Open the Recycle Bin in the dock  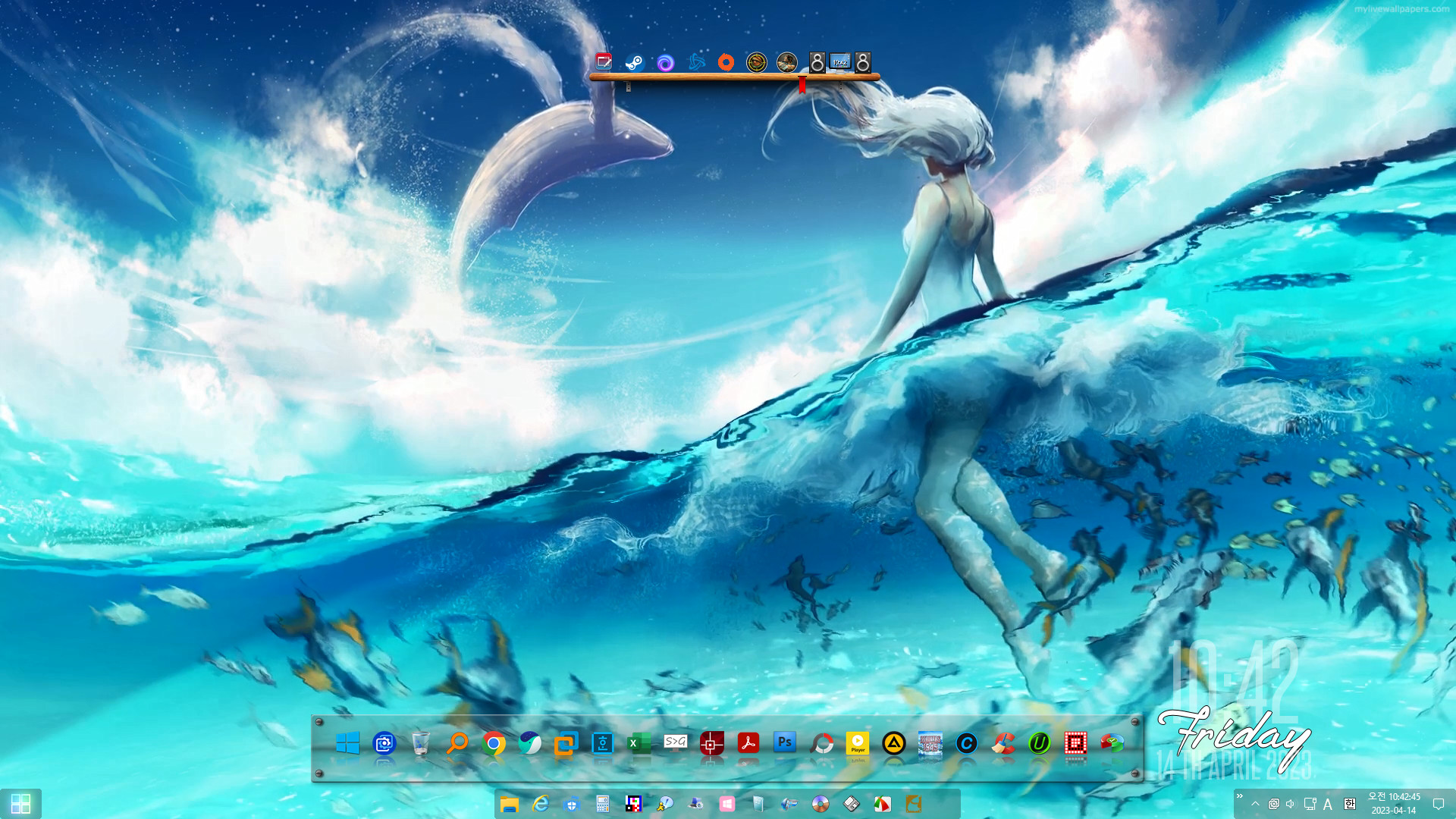[421, 743]
